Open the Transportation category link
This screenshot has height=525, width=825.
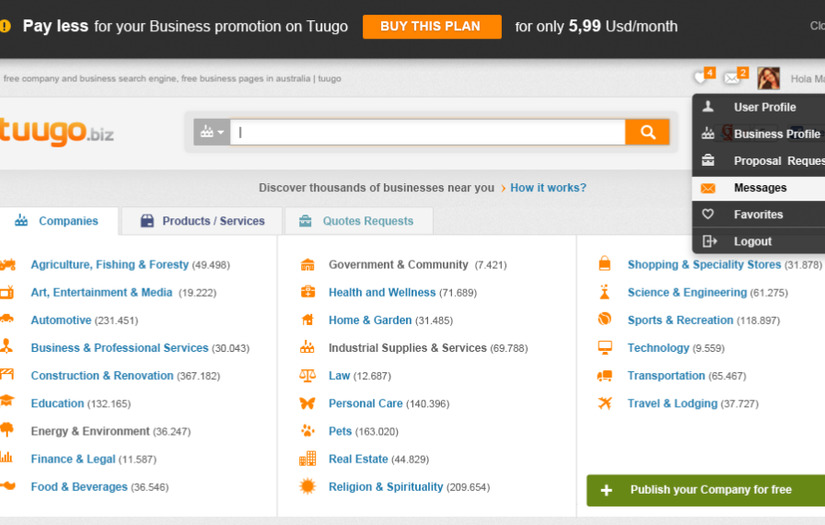coord(666,376)
